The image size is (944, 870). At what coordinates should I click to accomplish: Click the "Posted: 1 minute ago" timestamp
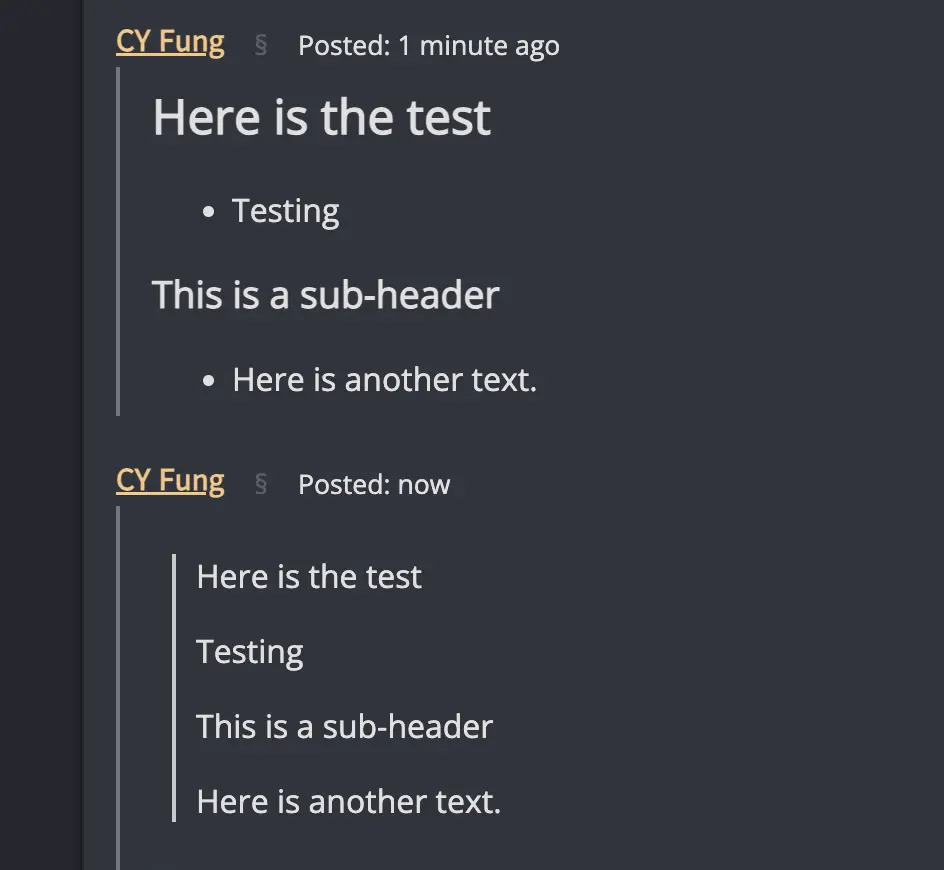click(x=428, y=46)
